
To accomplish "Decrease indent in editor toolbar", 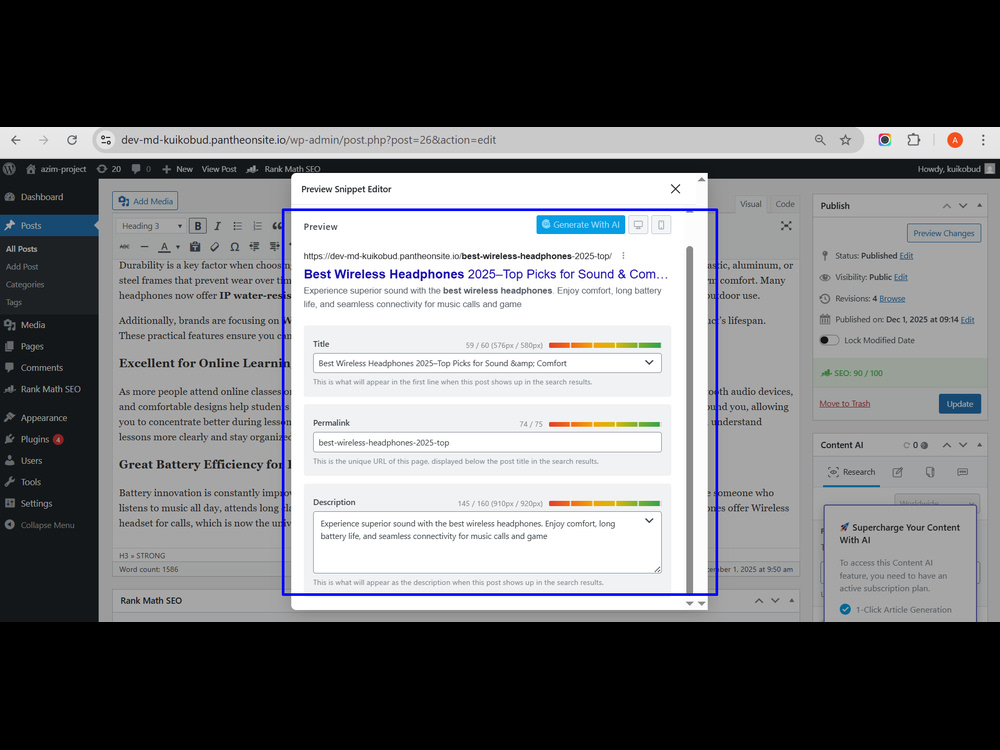I will click(254, 246).
